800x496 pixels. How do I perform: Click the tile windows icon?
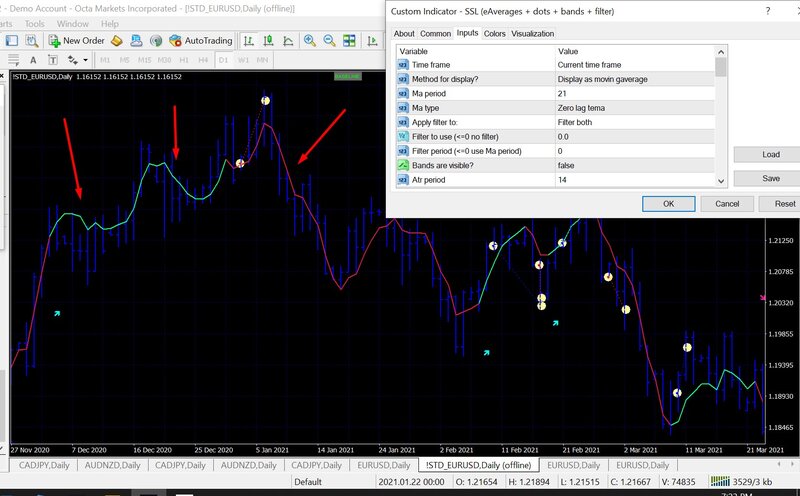coord(351,41)
